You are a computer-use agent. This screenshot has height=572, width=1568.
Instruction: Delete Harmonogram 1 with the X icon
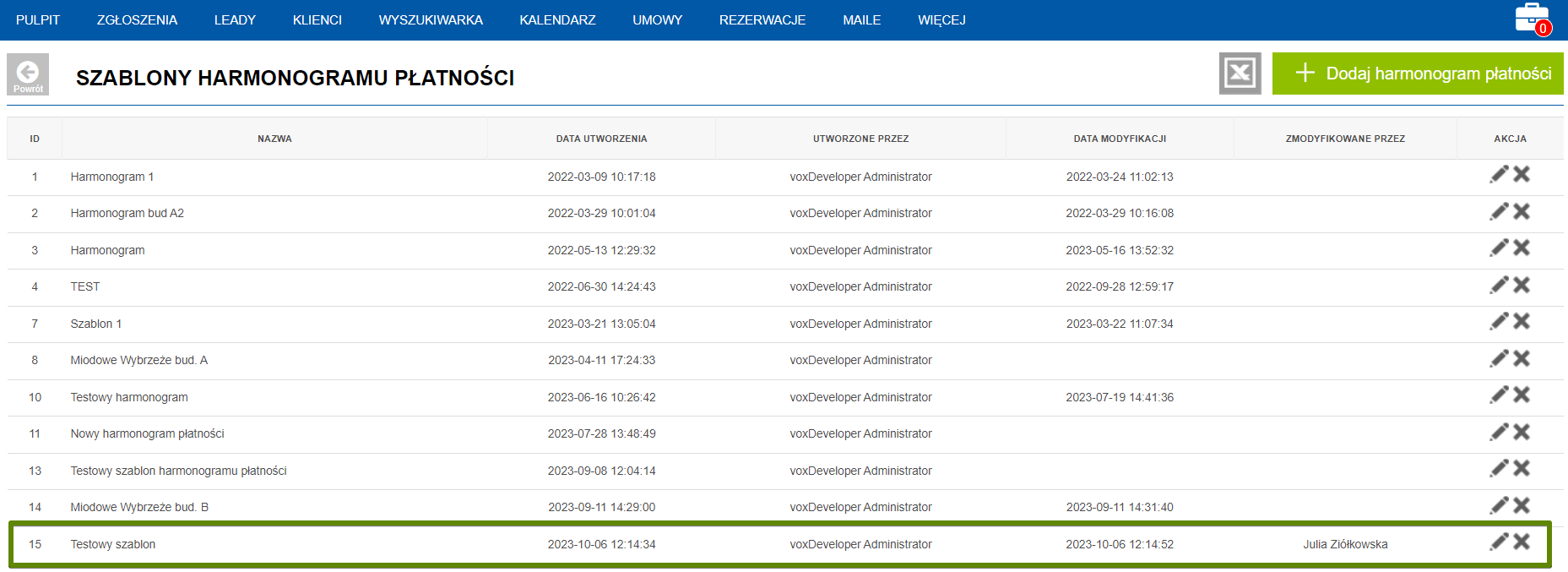1522,174
